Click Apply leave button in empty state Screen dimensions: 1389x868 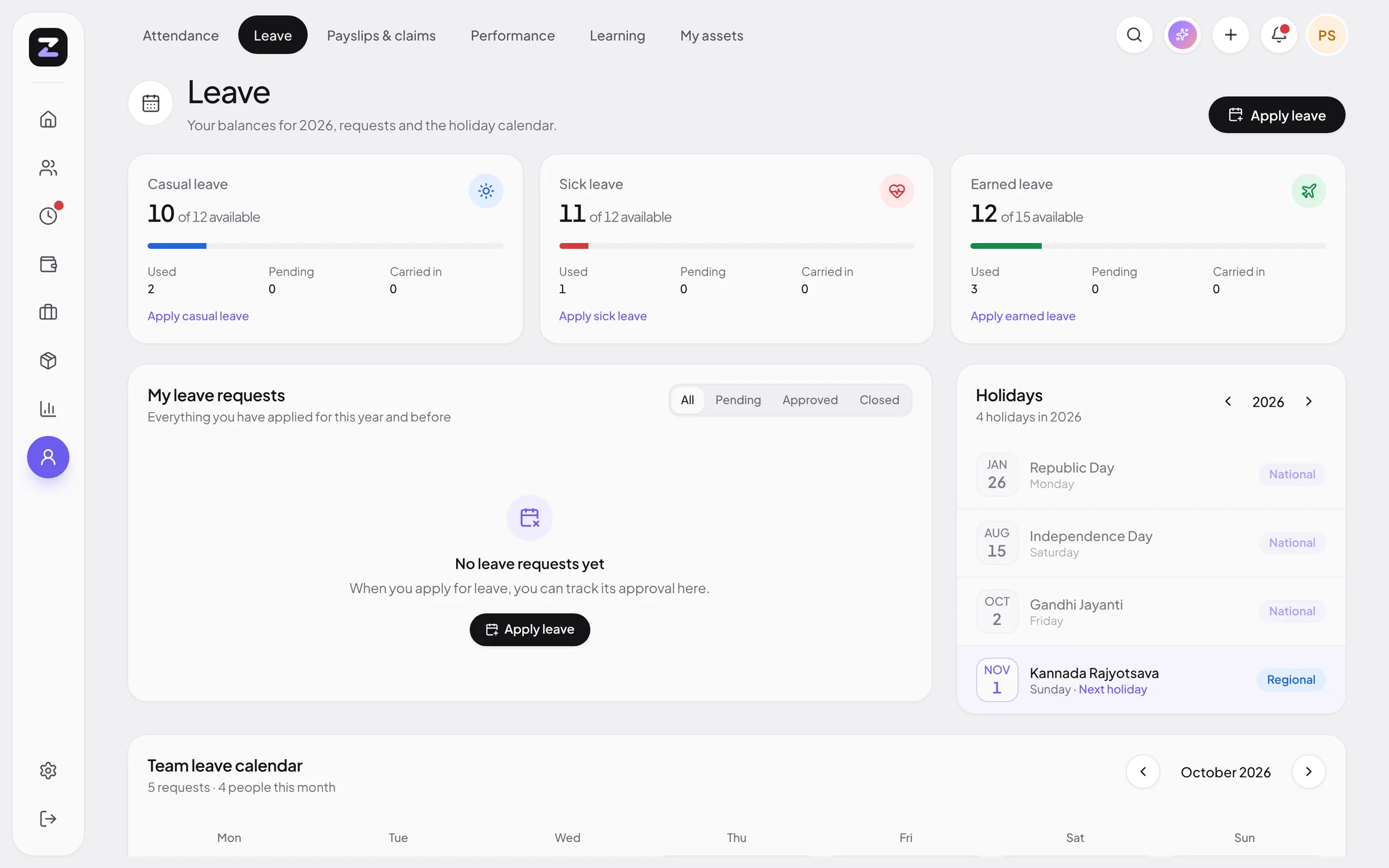pyautogui.click(x=530, y=630)
